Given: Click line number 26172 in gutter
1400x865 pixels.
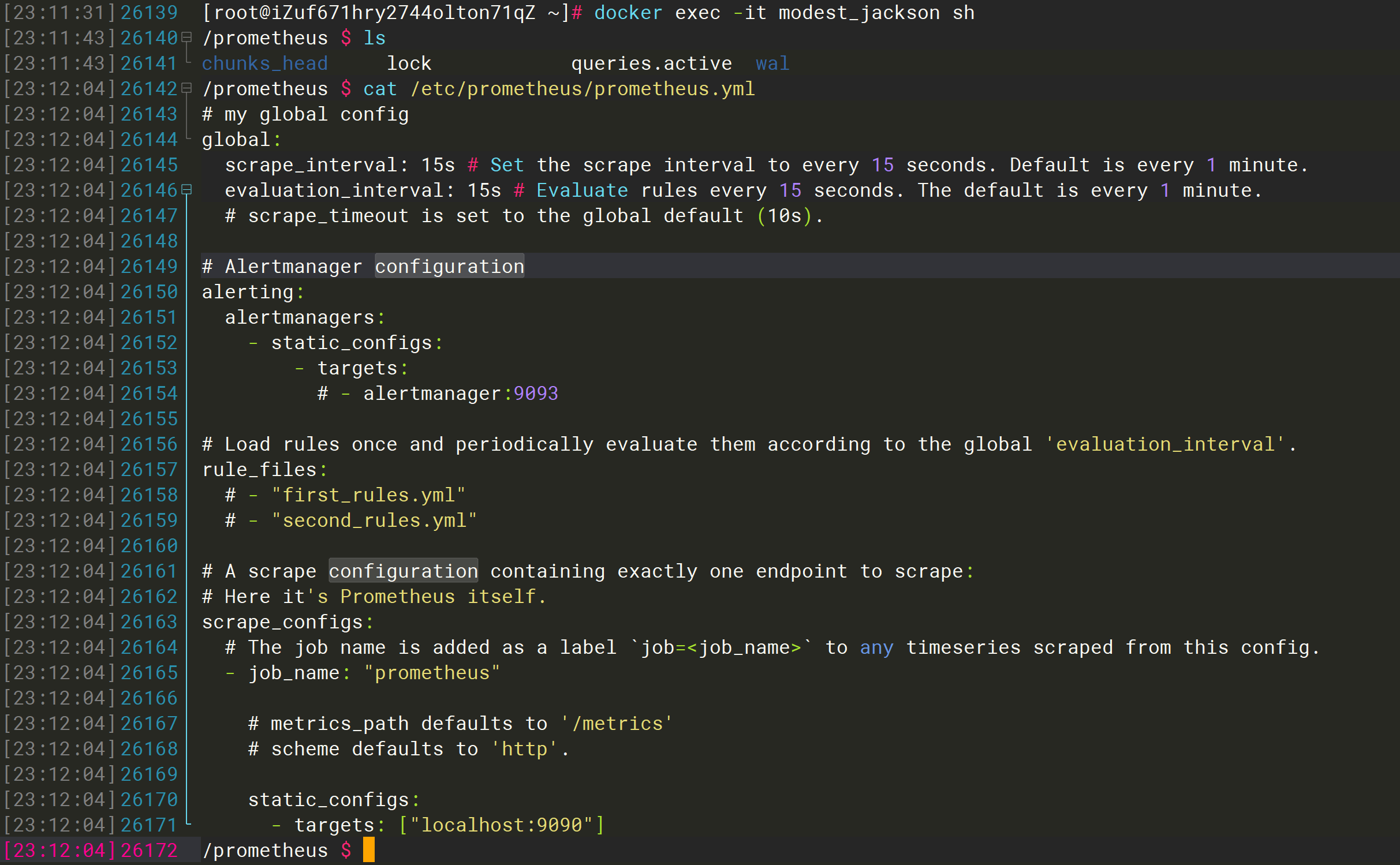Looking at the screenshot, I should pos(149,850).
